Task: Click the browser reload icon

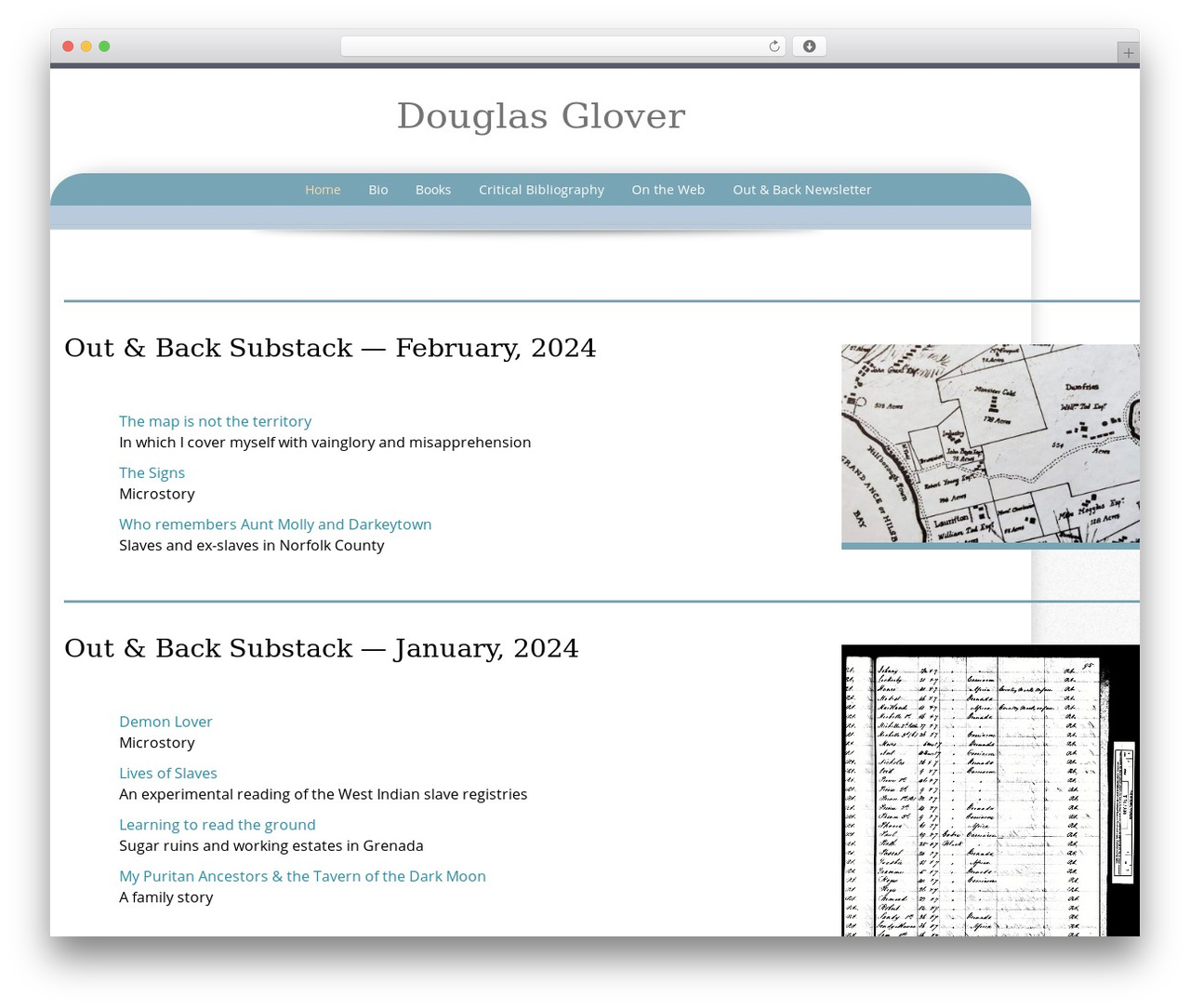Action: [x=773, y=46]
